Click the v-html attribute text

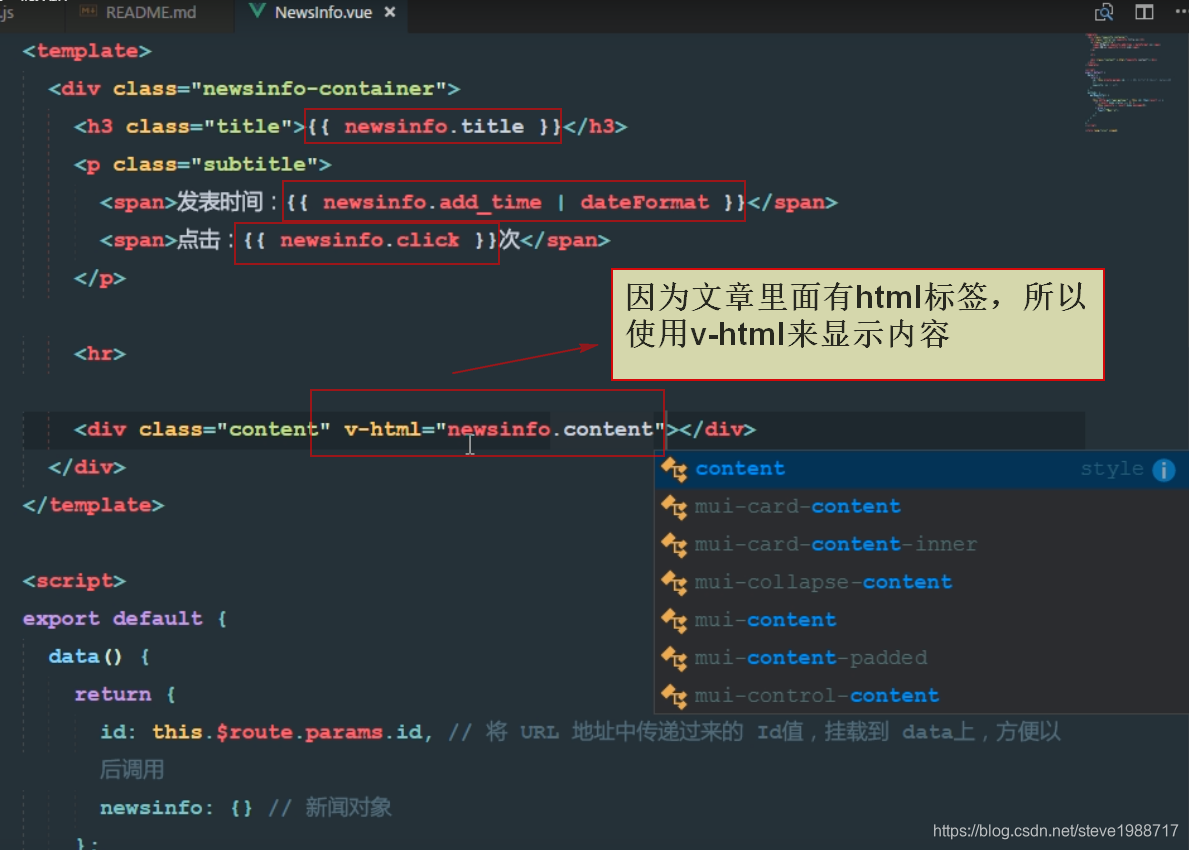click(x=382, y=429)
